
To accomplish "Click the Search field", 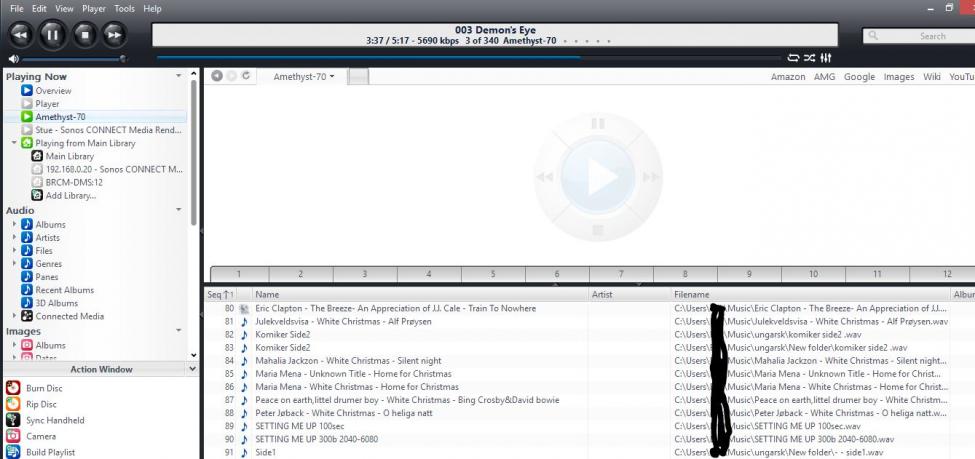I will 919,36.
